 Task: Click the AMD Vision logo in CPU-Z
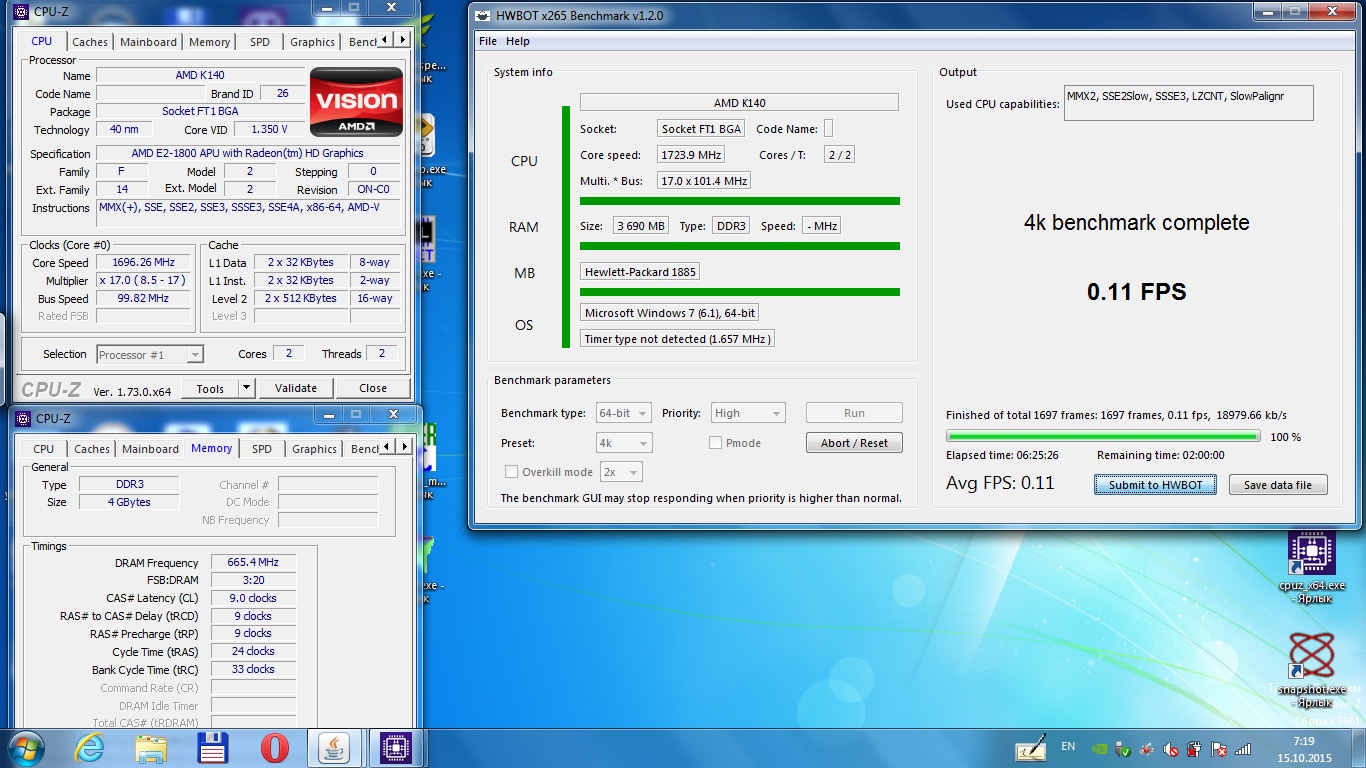pyautogui.click(x=356, y=102)
